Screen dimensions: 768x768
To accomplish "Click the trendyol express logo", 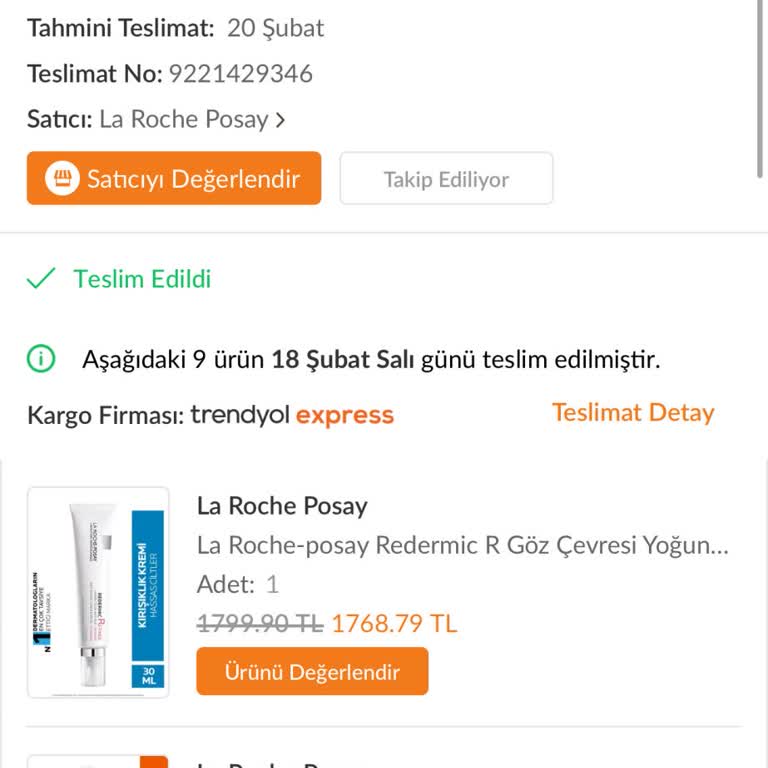I will coord(292,415).
